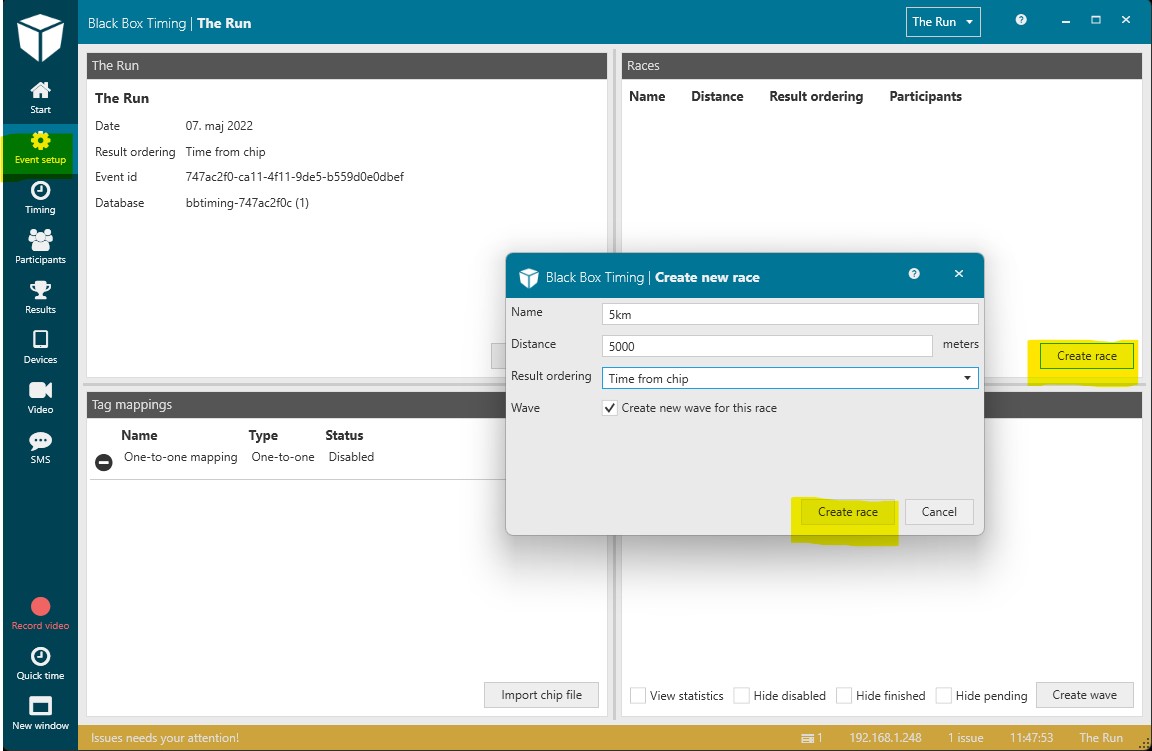Click the cube icon in the dialog title
This screenshot has height=751, width=1152.
(x=529, y=277)
